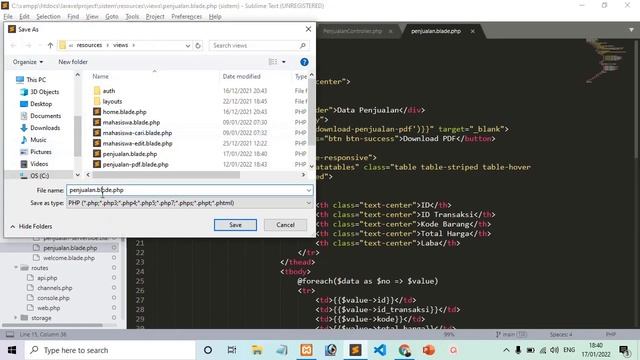Open the Find menu in Sublime Text
The image size is (640, 360).
pyautogui.click(x=73, y=16)
